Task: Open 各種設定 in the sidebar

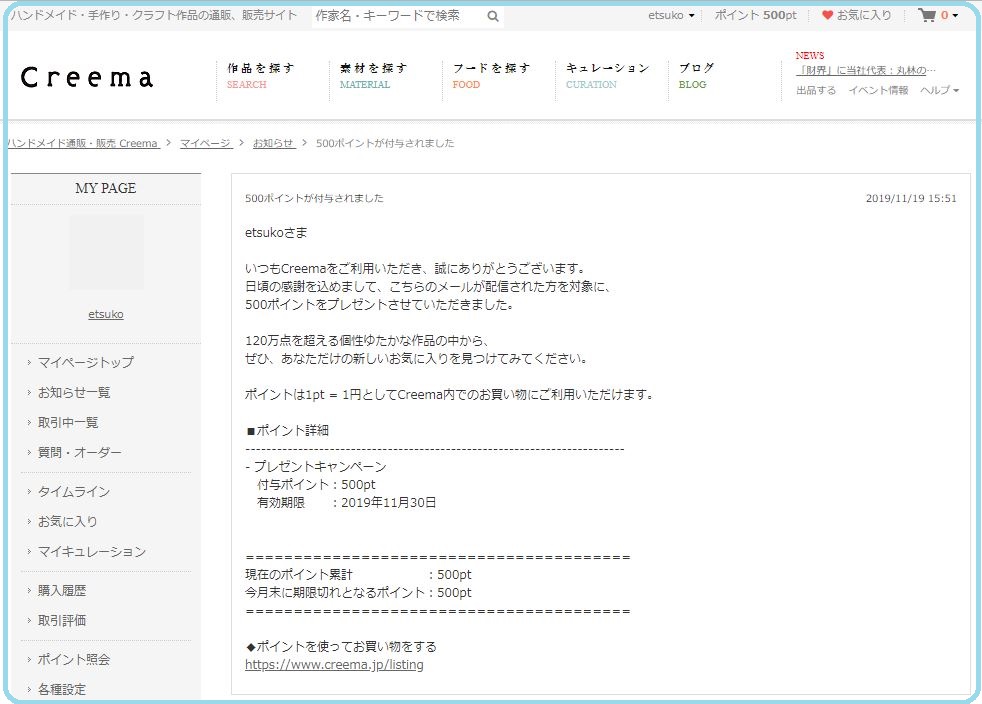Action: coord(62,689)
